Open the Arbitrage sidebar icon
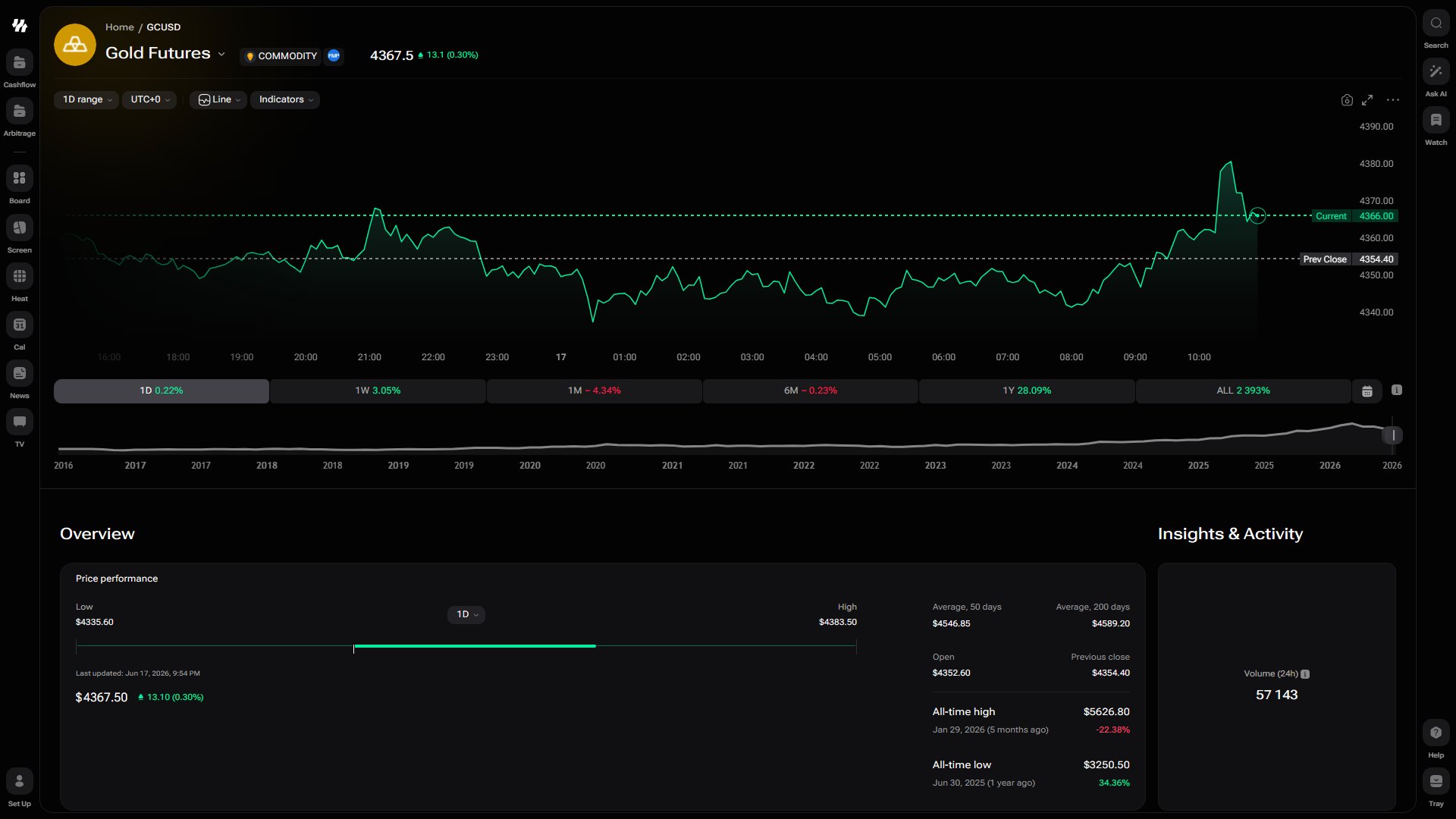Screen dimensions: 1456x819 [20, 111]
